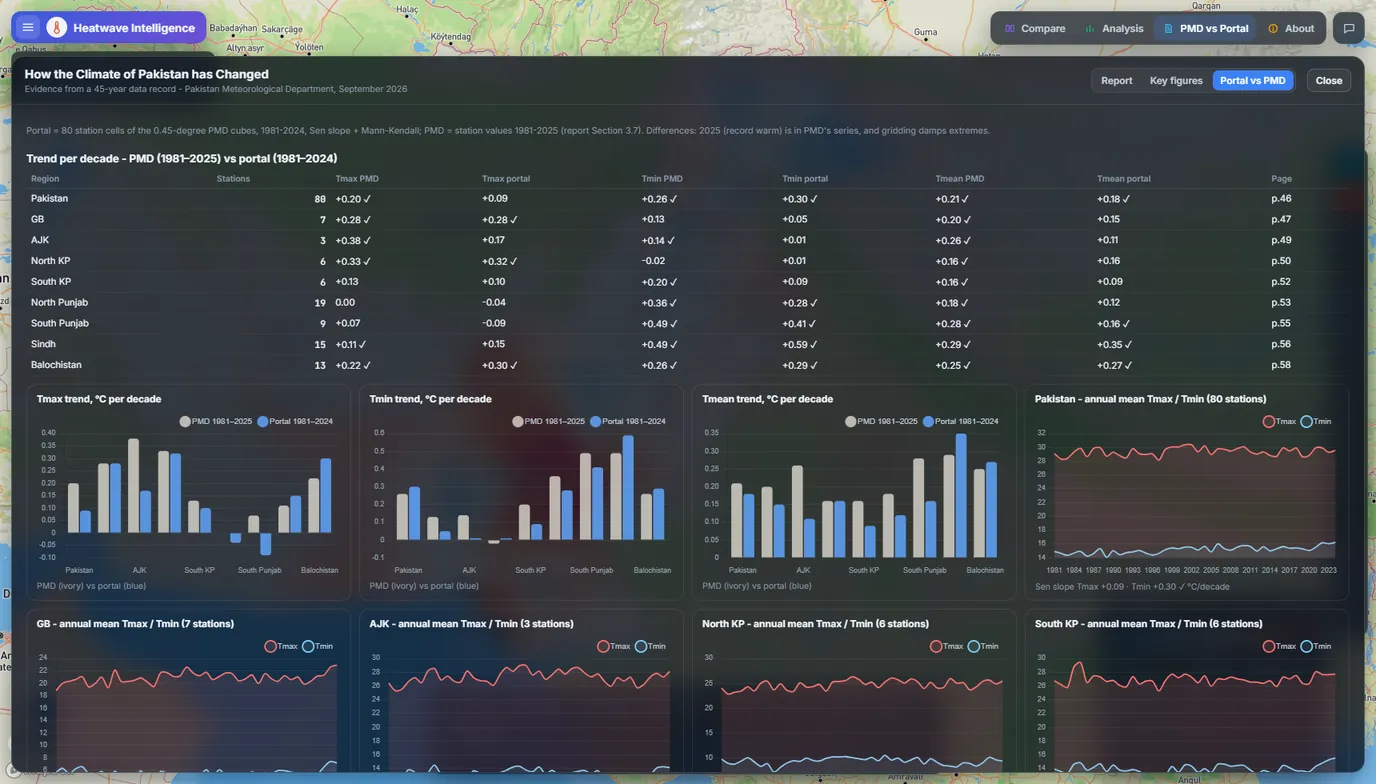Click page reference p.46 in Pakistan row
The image size is (1376, 784).
pyautogui.click(x=1281, y=199)
